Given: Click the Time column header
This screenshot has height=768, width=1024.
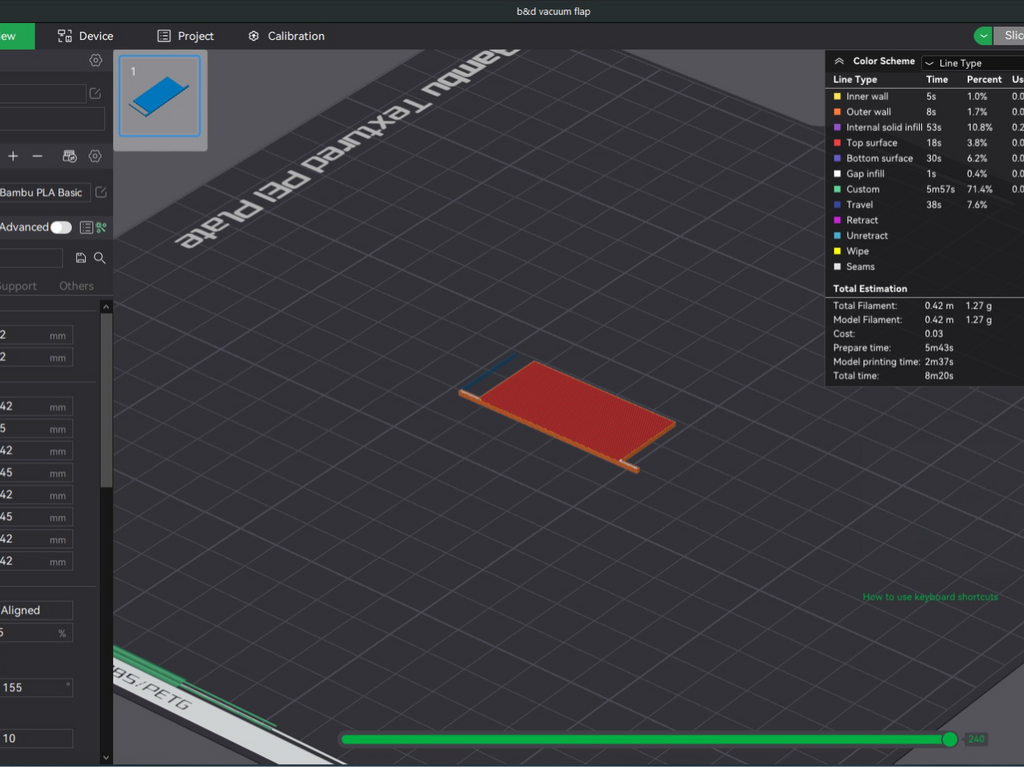Looking at the screenshot, I should (936, 80).
